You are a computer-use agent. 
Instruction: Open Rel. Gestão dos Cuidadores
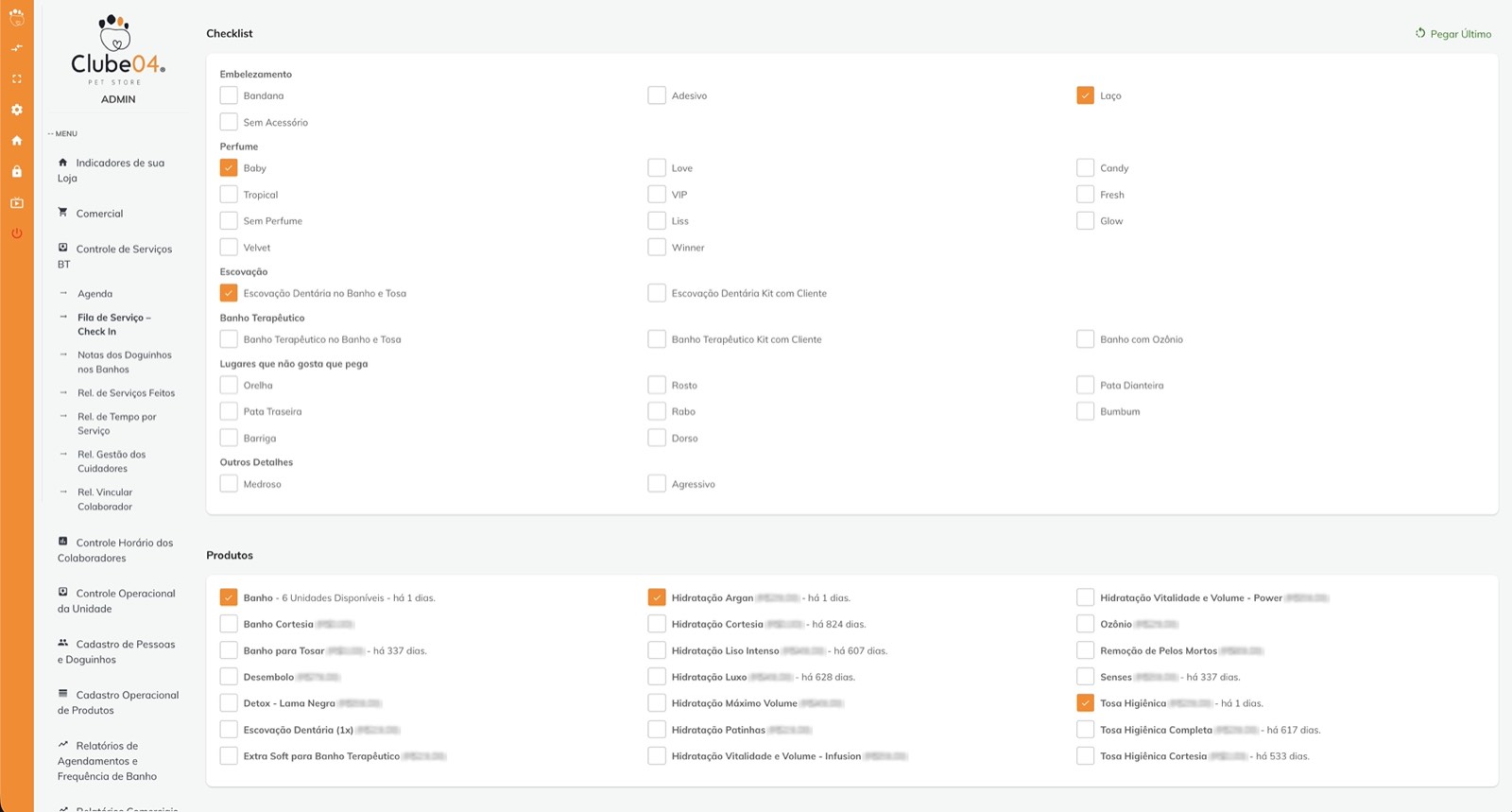tap(112, 461)
